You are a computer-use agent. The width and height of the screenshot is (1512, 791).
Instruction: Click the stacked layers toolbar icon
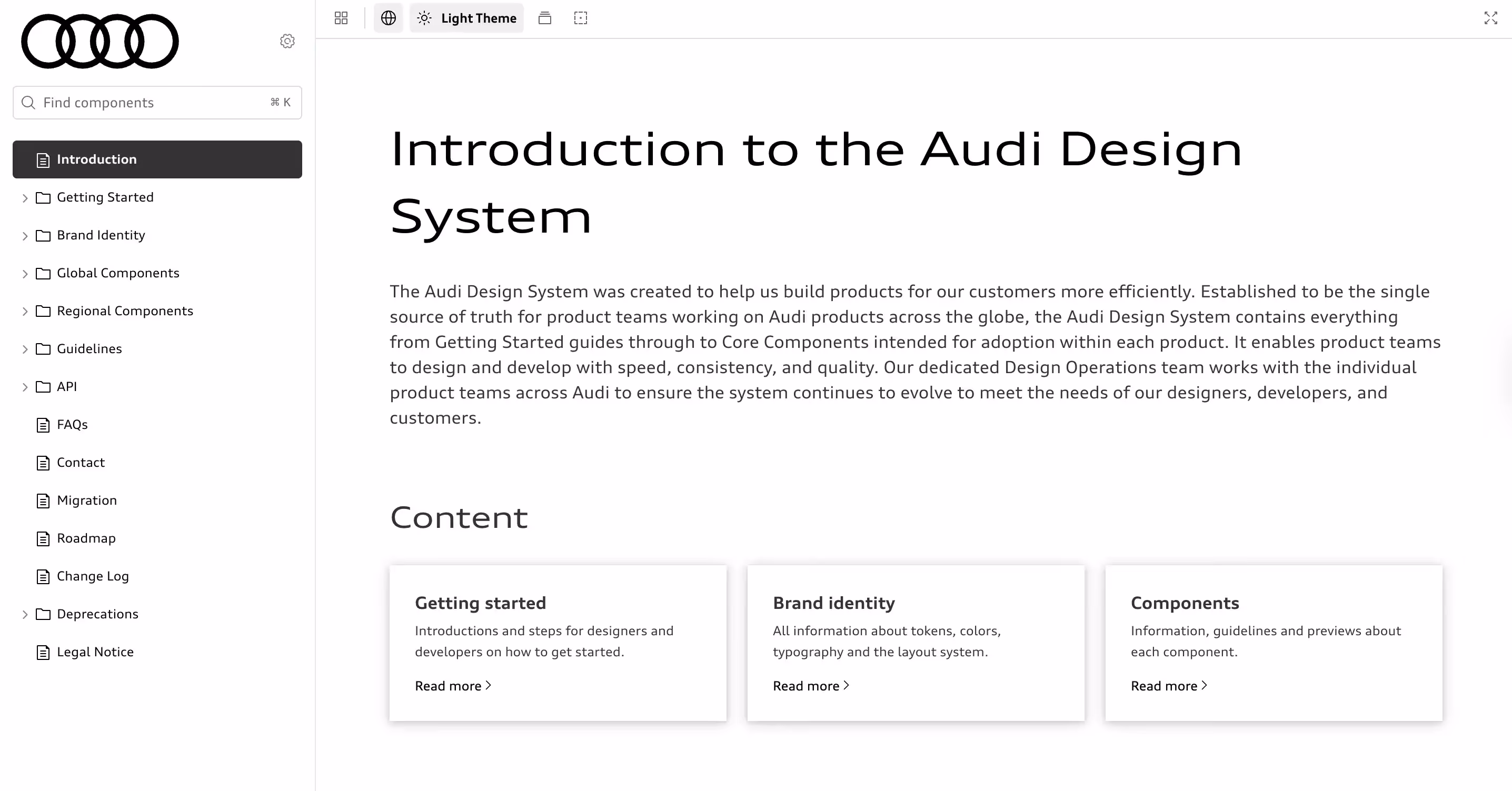pyautogui.click(x=545, y=18)
